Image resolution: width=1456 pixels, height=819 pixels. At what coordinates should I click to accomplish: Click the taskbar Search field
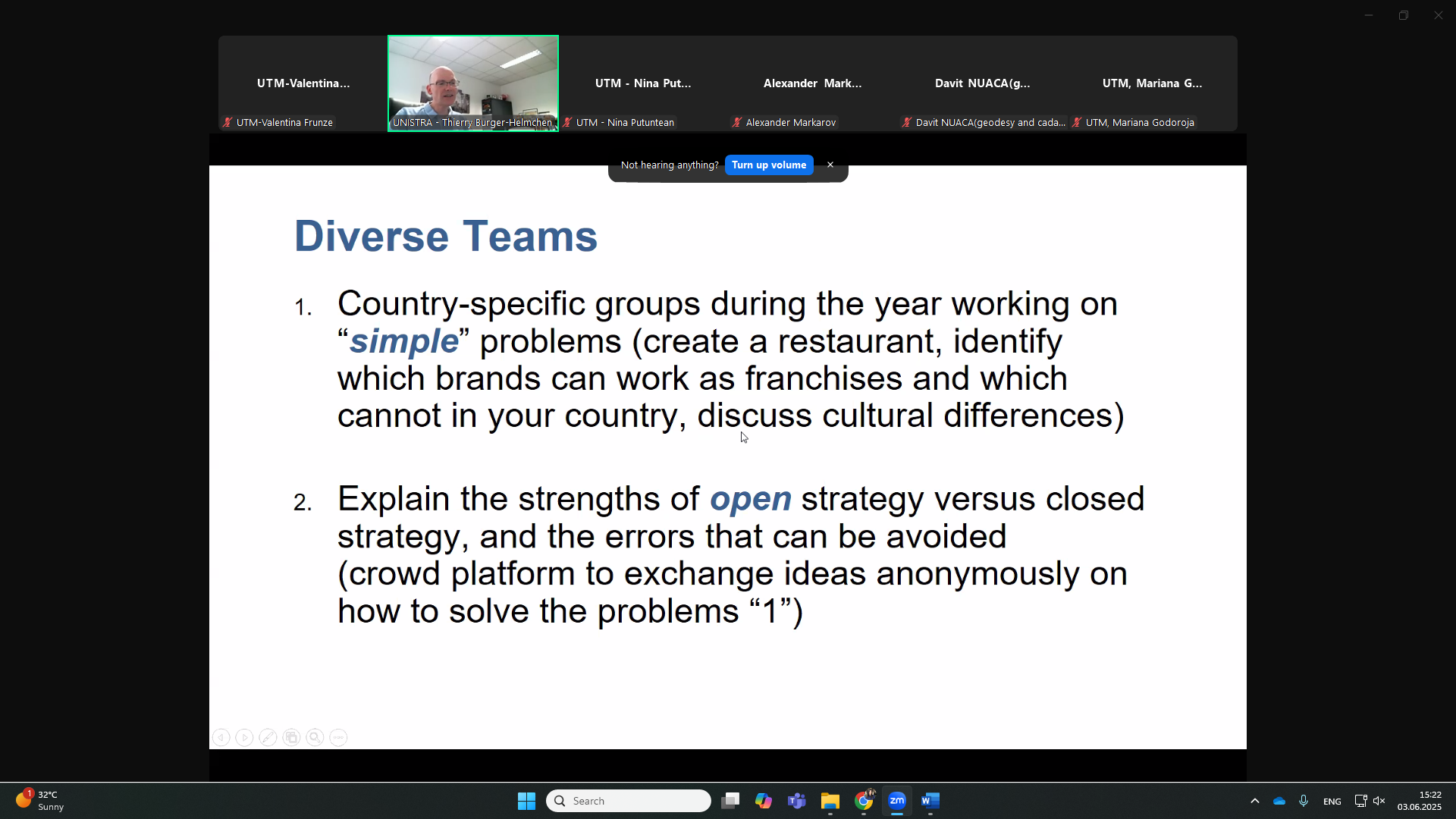[x=629, y=801]
